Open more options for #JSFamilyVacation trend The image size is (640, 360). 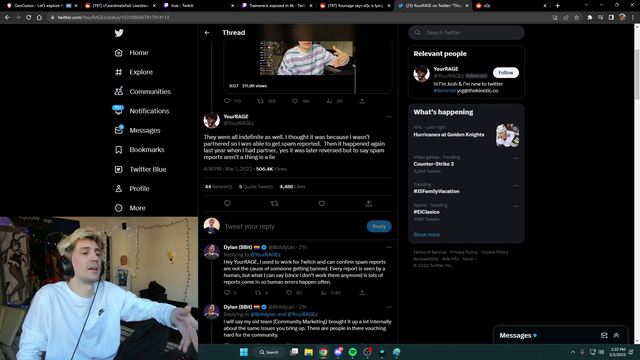point(516,186)
